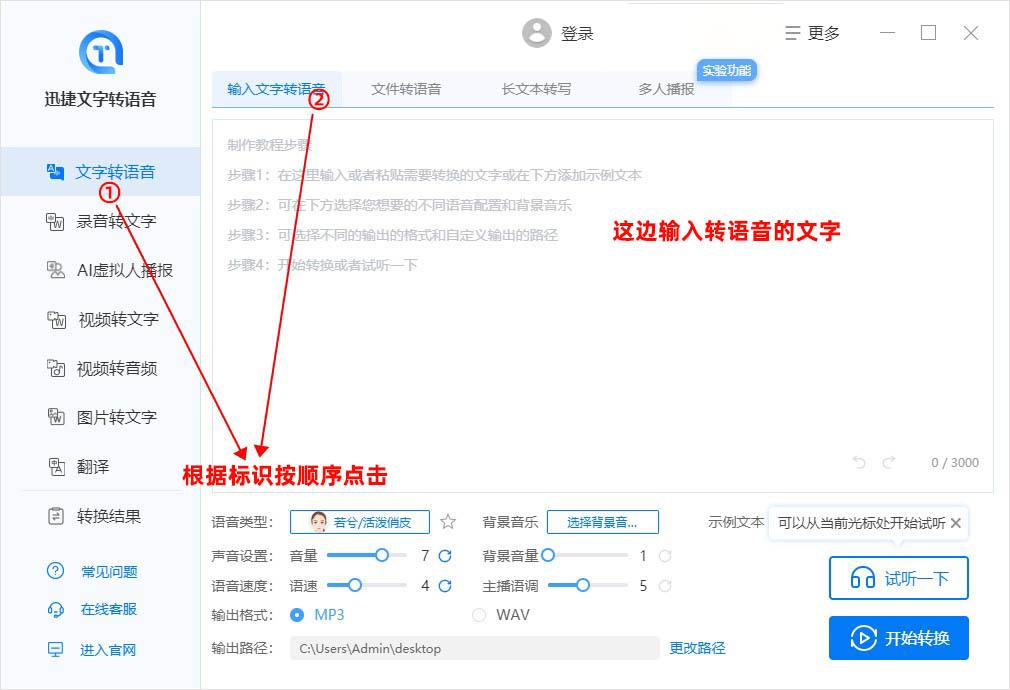
Task: Click the redo arrow icon
Action: (889, 462)
